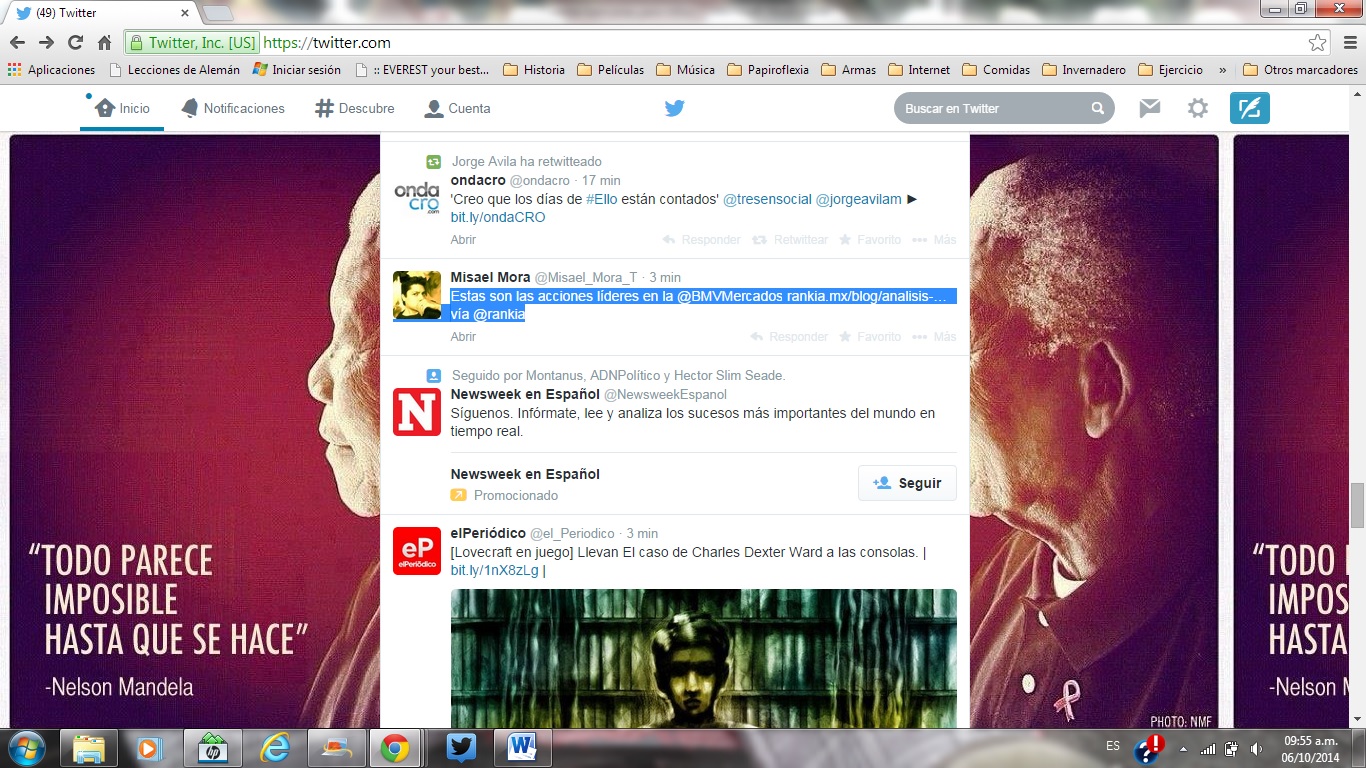Open the Cuenta tab
Image resolution: width=1366 pixels, height=768 pixels.
(x=458, y=108)
